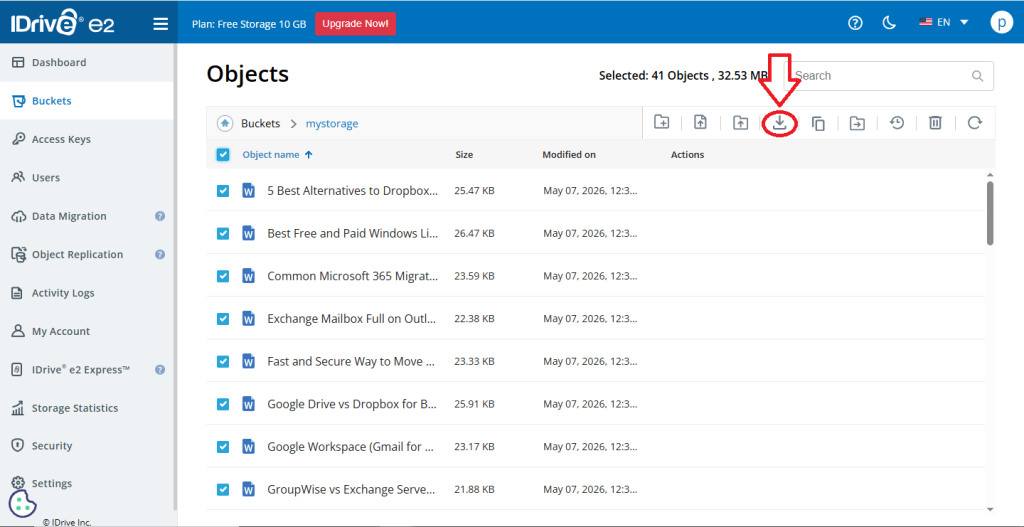Uncheck the 5 Best Alternatives to Dropbox row
Image resolution: width=1024 pixels, height=527 pixels.
pyautogui.click(x=223, y=191)
